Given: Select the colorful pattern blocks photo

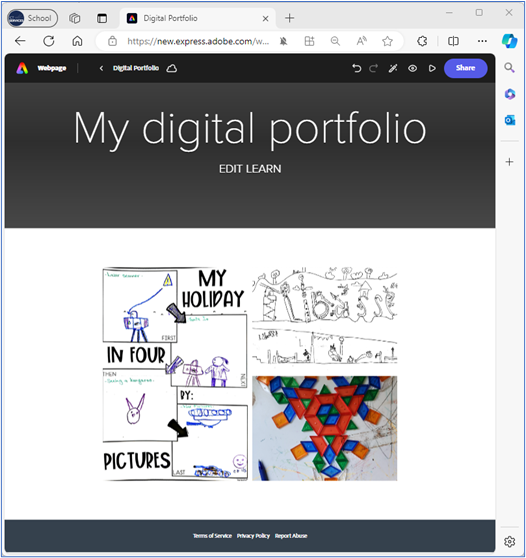Looking at the screenshot, I should pyautogui.click(x=325, y=428).
